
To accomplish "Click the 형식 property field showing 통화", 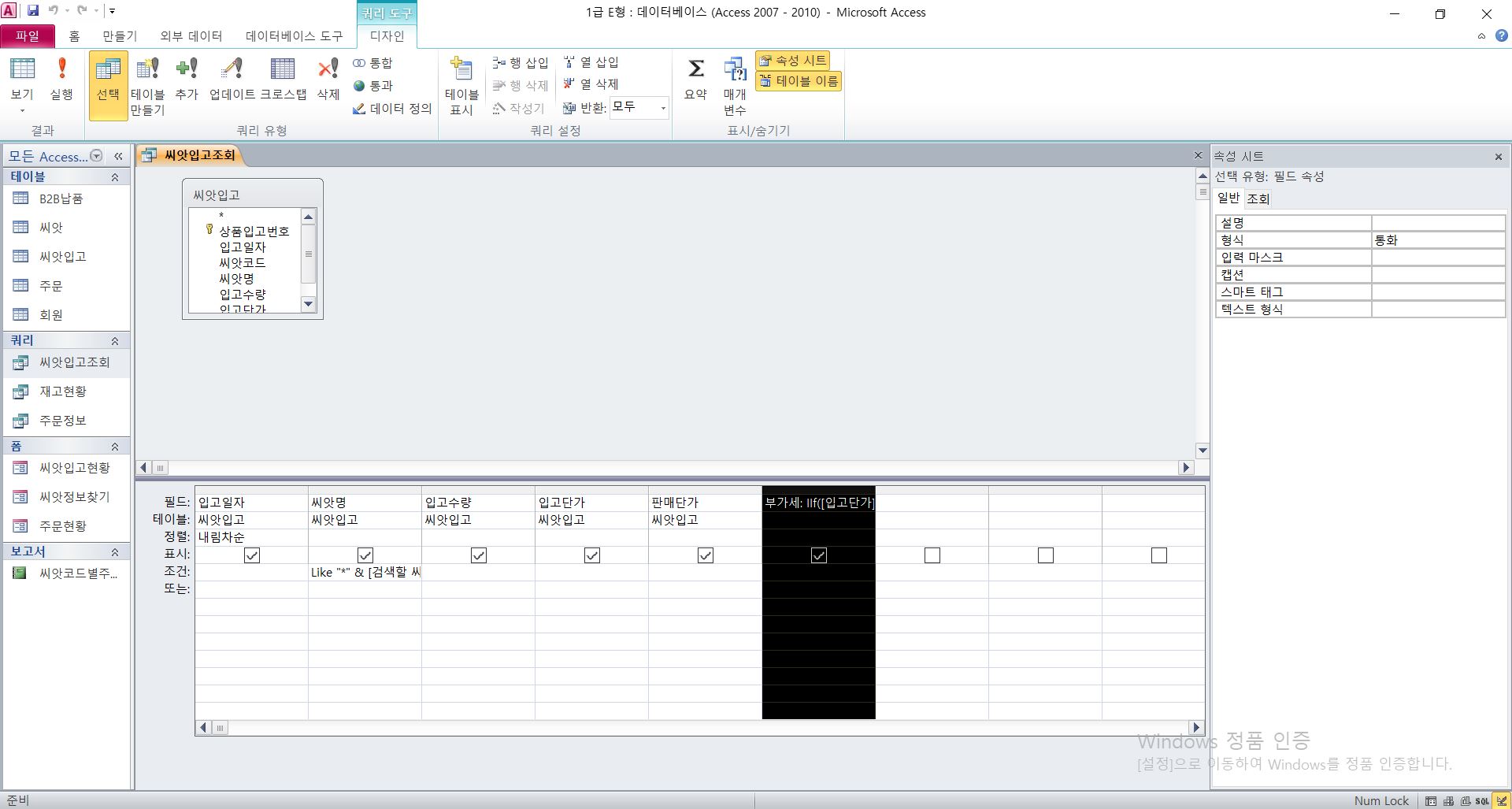I will [x=1437, y=240].
